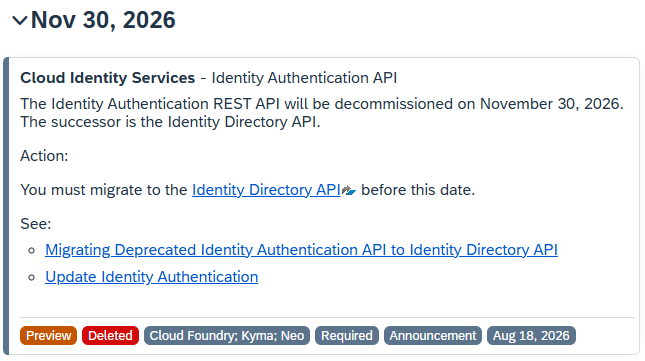This screenshot has width=645, height=361.
Task: Click bullet marker beside Migrating Deprecated link
Action: 32,251
